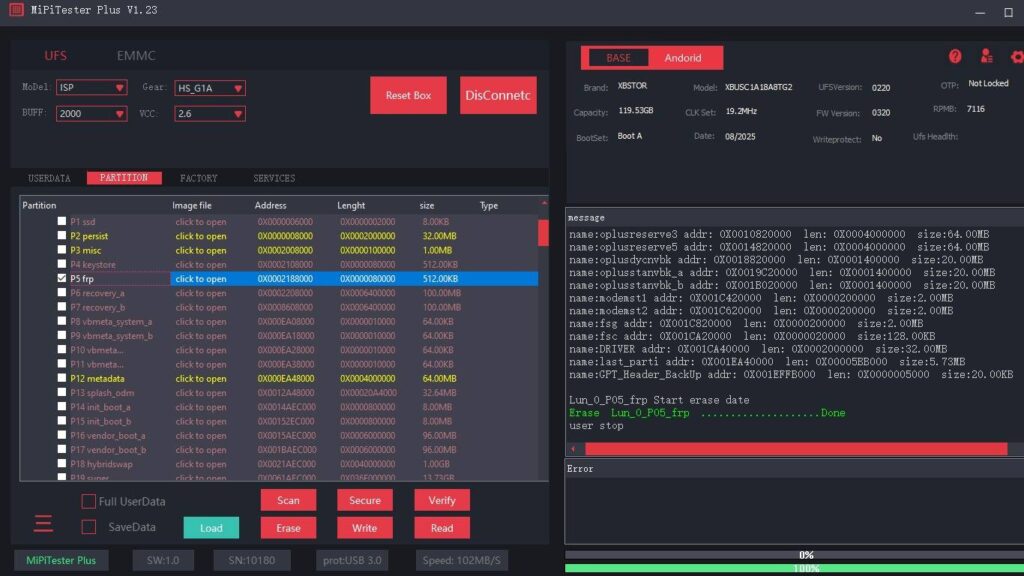This screenshot has width=1024, height=576.
Task: Uncheck the P5 frp partition checkbox
Action: [x=62, y=279]
